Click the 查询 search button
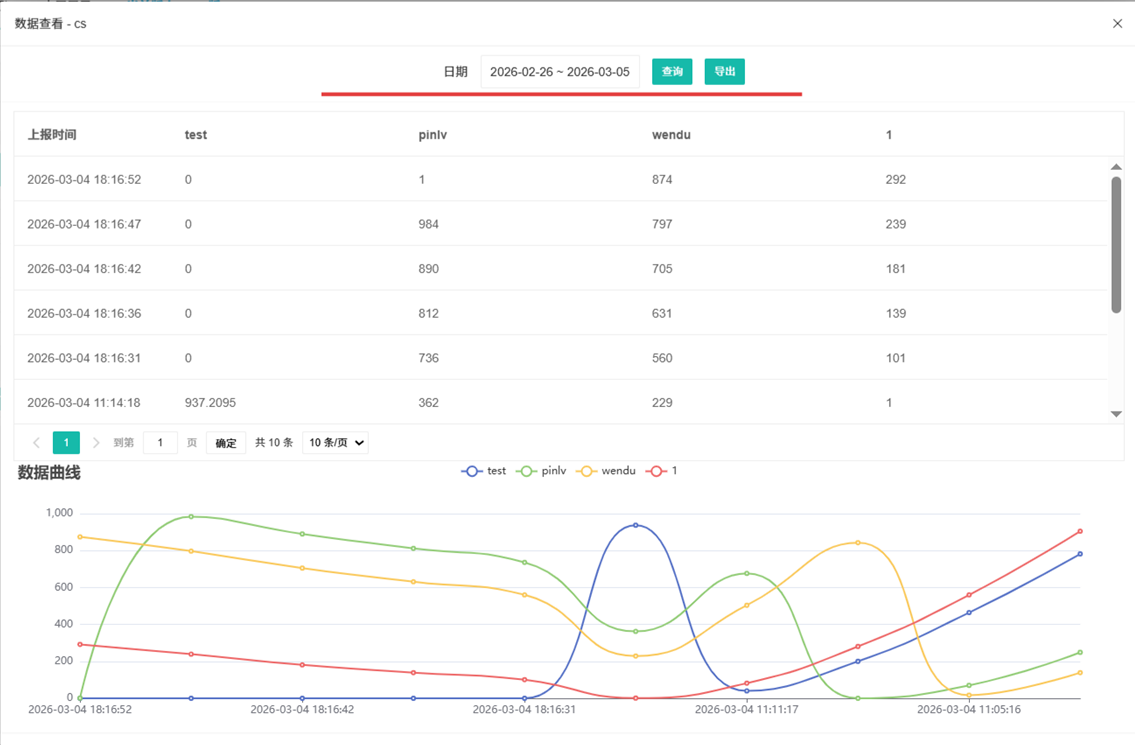Image resolution: width=1135 pixels, height=745 pixels. 672,72
